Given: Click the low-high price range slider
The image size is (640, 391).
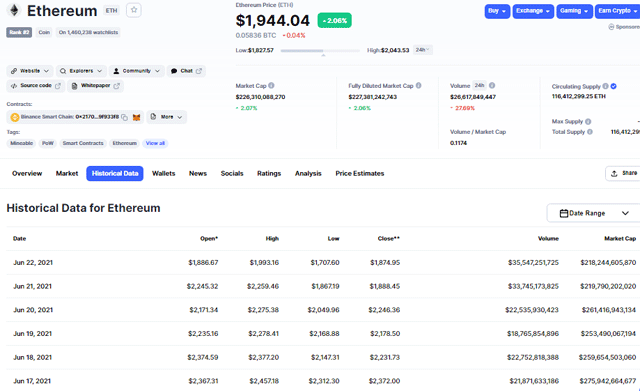Looking at the screenshot, I should click(x=320, y=51).
